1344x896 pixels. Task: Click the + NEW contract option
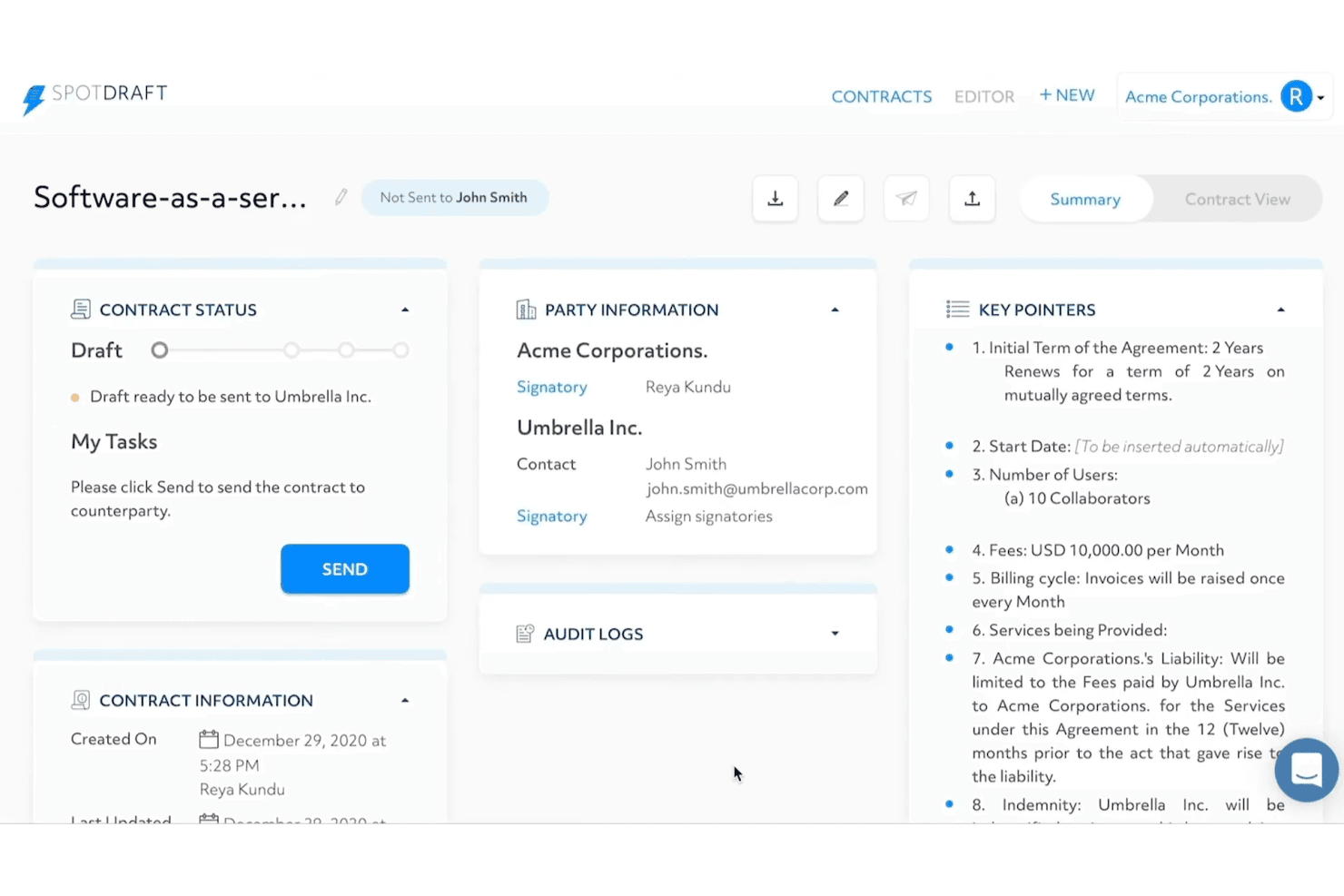point(1067,95)
